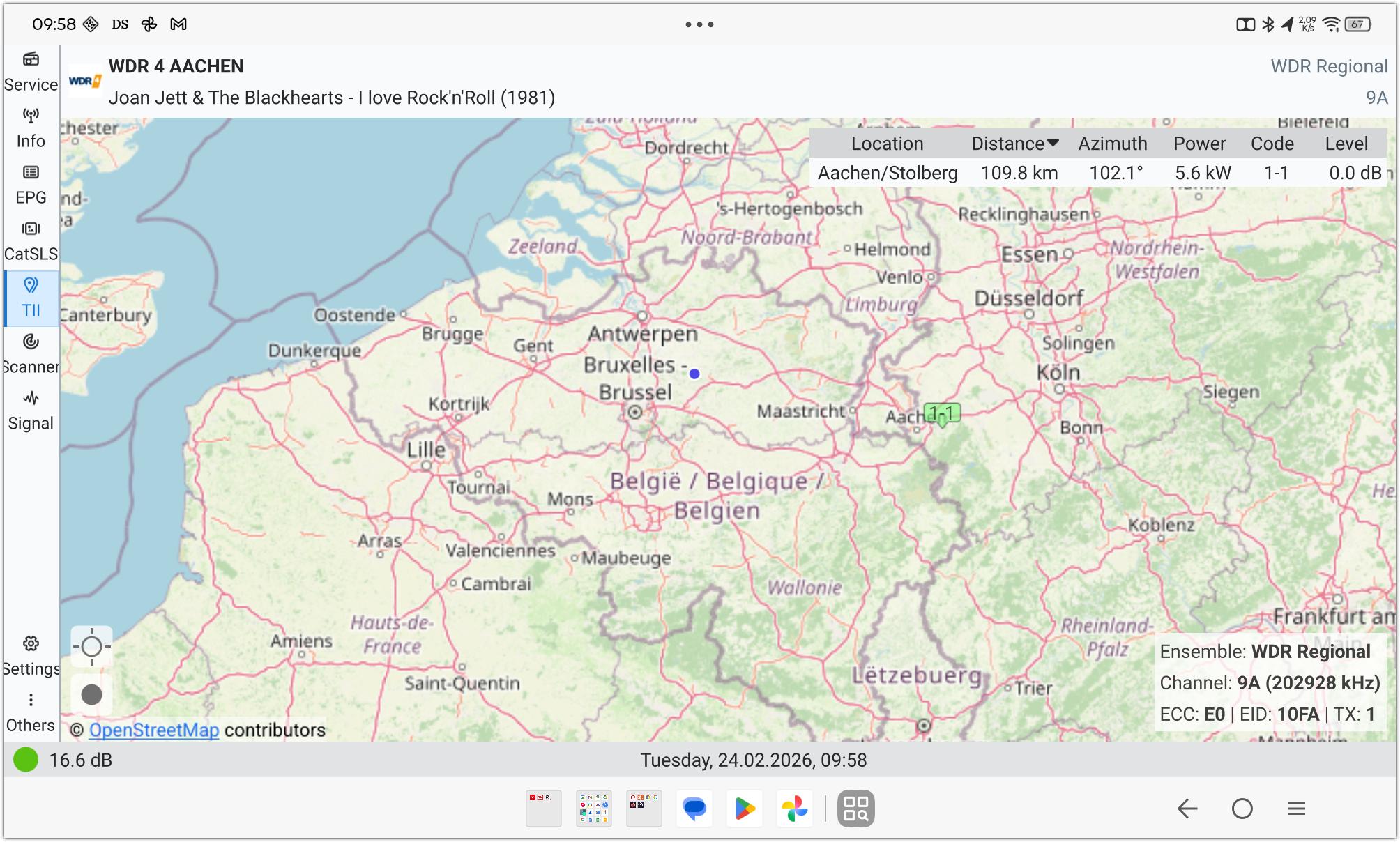Open the CatSLS slideshow view
Screen dimensions: 1400x842
[31, 242]
